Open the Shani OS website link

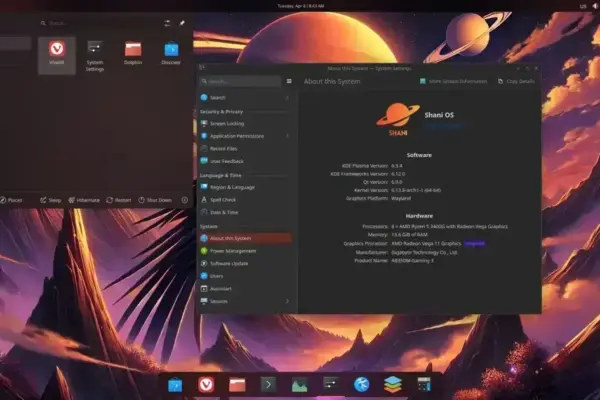pos(444,125)
